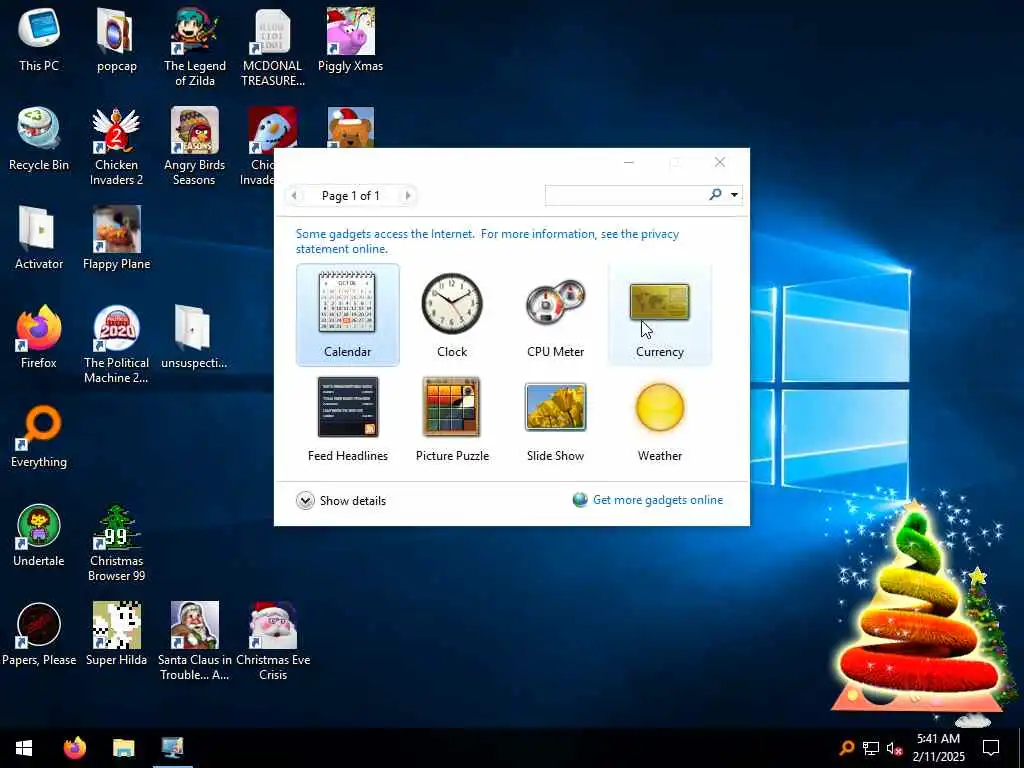This screenshot has width=1024, height=768.
Task: Select The Political Machine 2020 shortcut
Action: pos(116,344)
